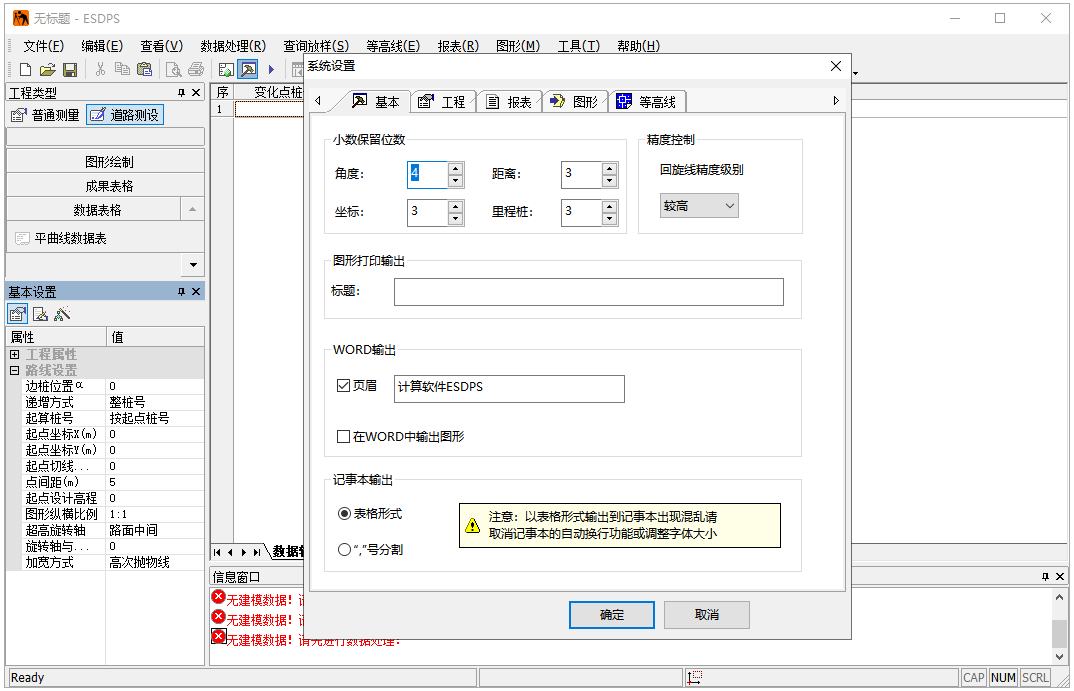The width and height of the screenshot is (1074, 691).
Task: Pin the 信息窗口 panel
Action: pos(1045,577)
